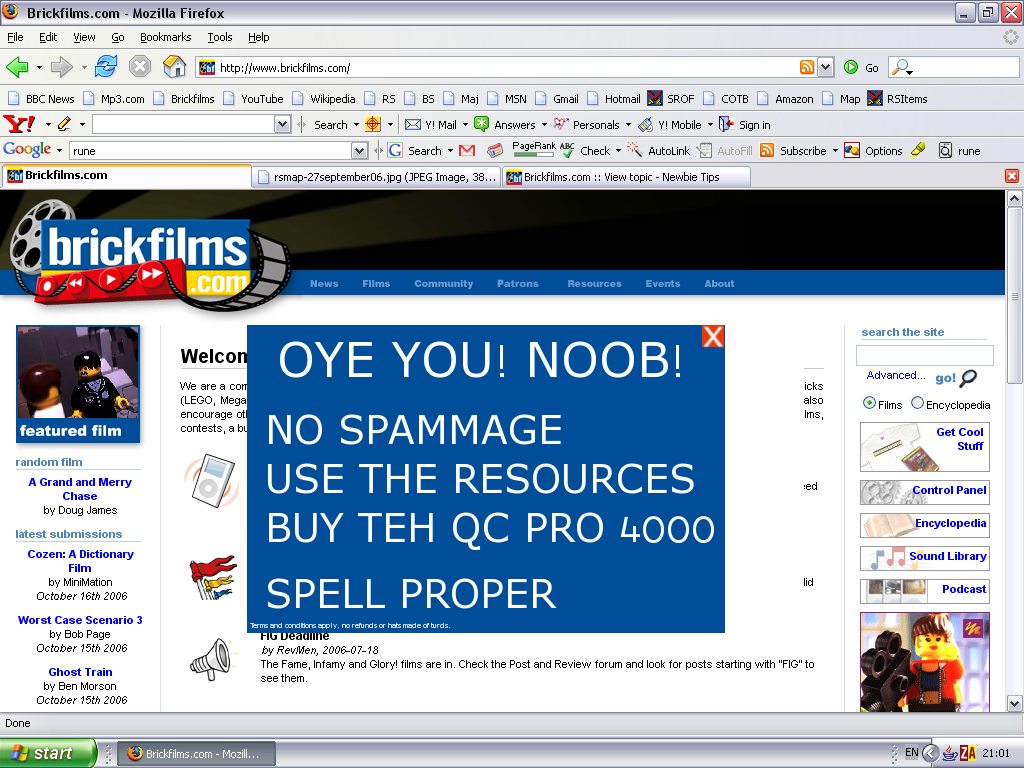Open A Grand and Merry Chase film link

80,489
